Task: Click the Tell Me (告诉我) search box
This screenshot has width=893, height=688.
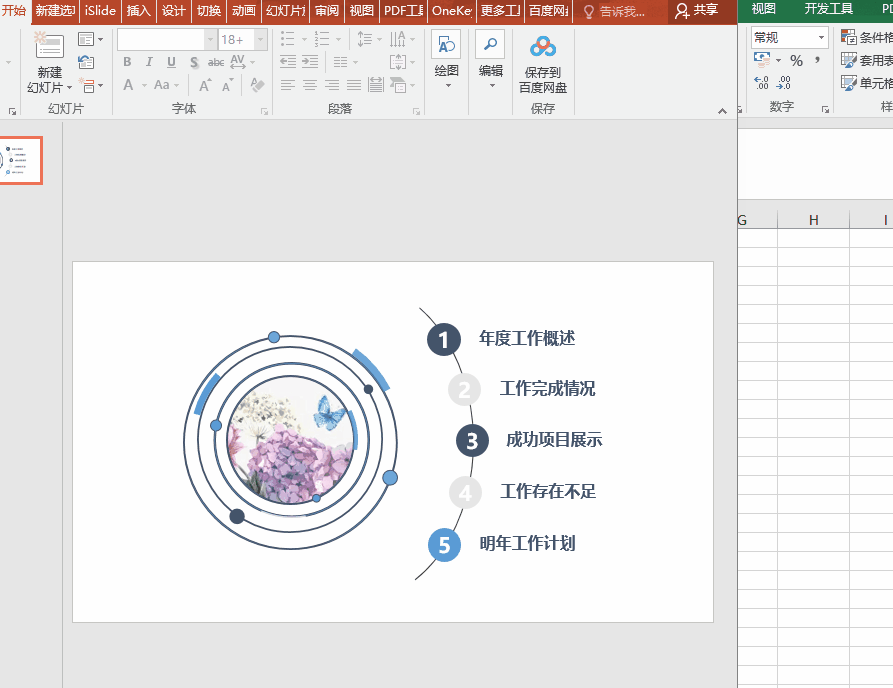Action: click(614, 11)
